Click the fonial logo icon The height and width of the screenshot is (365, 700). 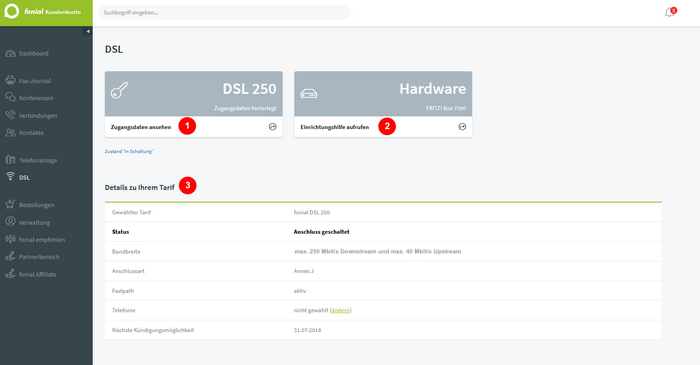[x=11, y=11]
